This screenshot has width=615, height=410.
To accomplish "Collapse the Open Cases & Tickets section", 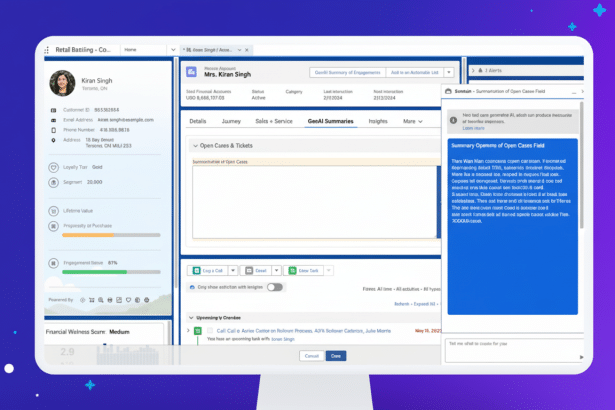I will point(195,146).
